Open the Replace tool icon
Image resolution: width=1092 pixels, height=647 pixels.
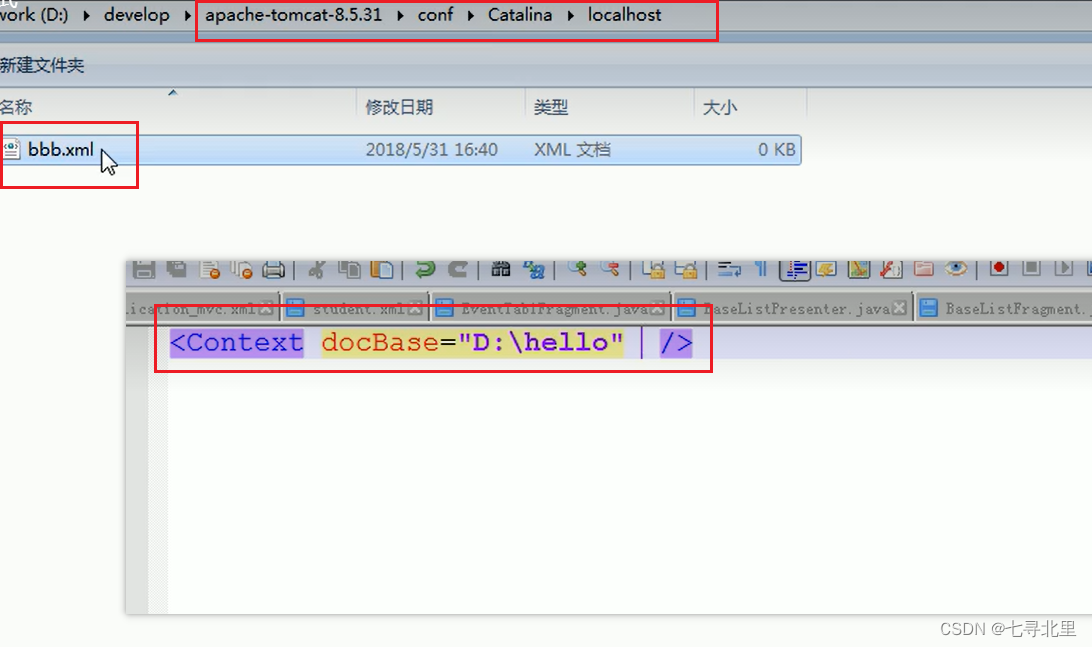coord(534,269)
